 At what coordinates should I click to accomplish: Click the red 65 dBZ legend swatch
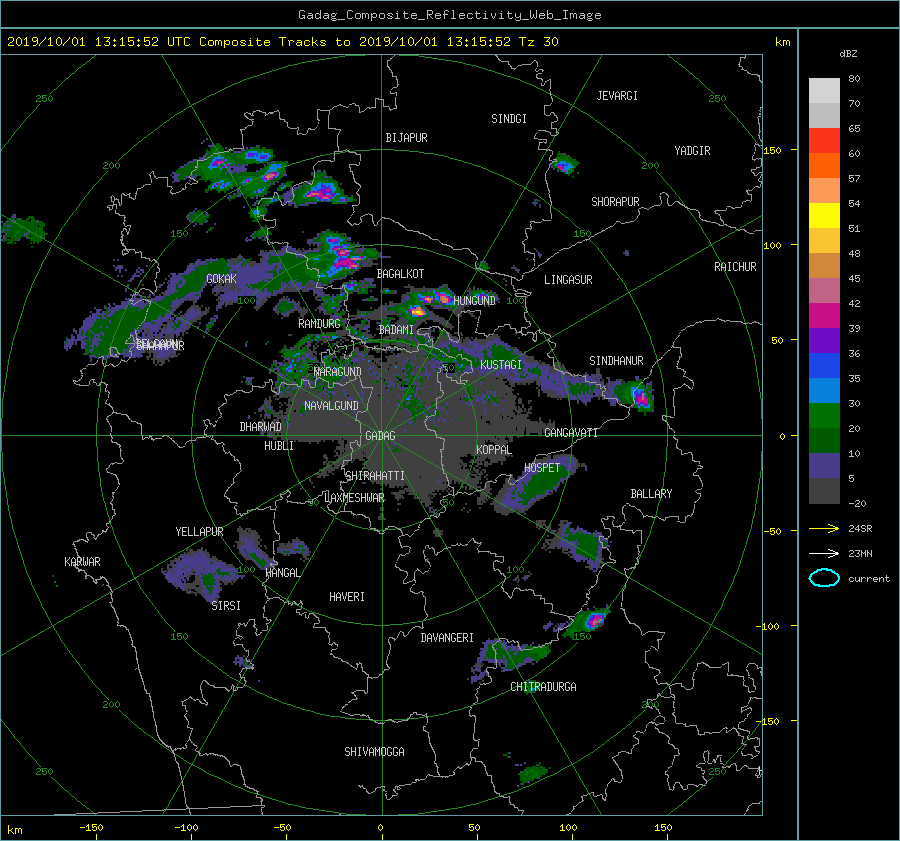click(x=824, y=140)
